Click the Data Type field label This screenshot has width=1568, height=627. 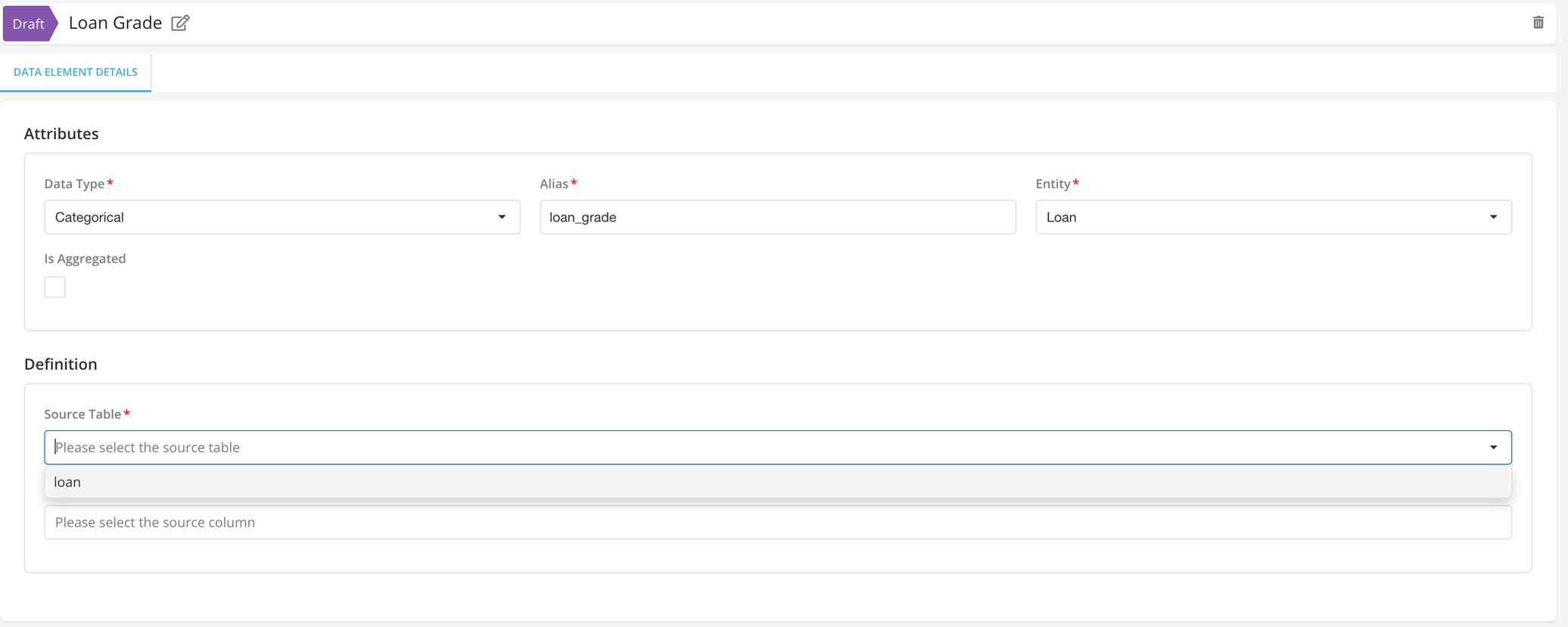(x=74, y=184)
